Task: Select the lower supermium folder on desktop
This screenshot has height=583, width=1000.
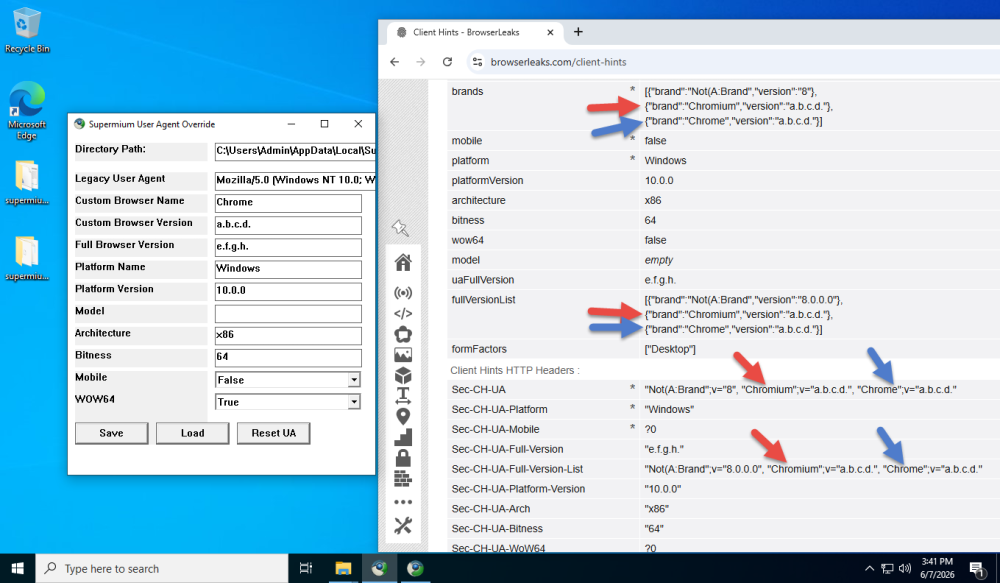Action: tap(27, 258)
